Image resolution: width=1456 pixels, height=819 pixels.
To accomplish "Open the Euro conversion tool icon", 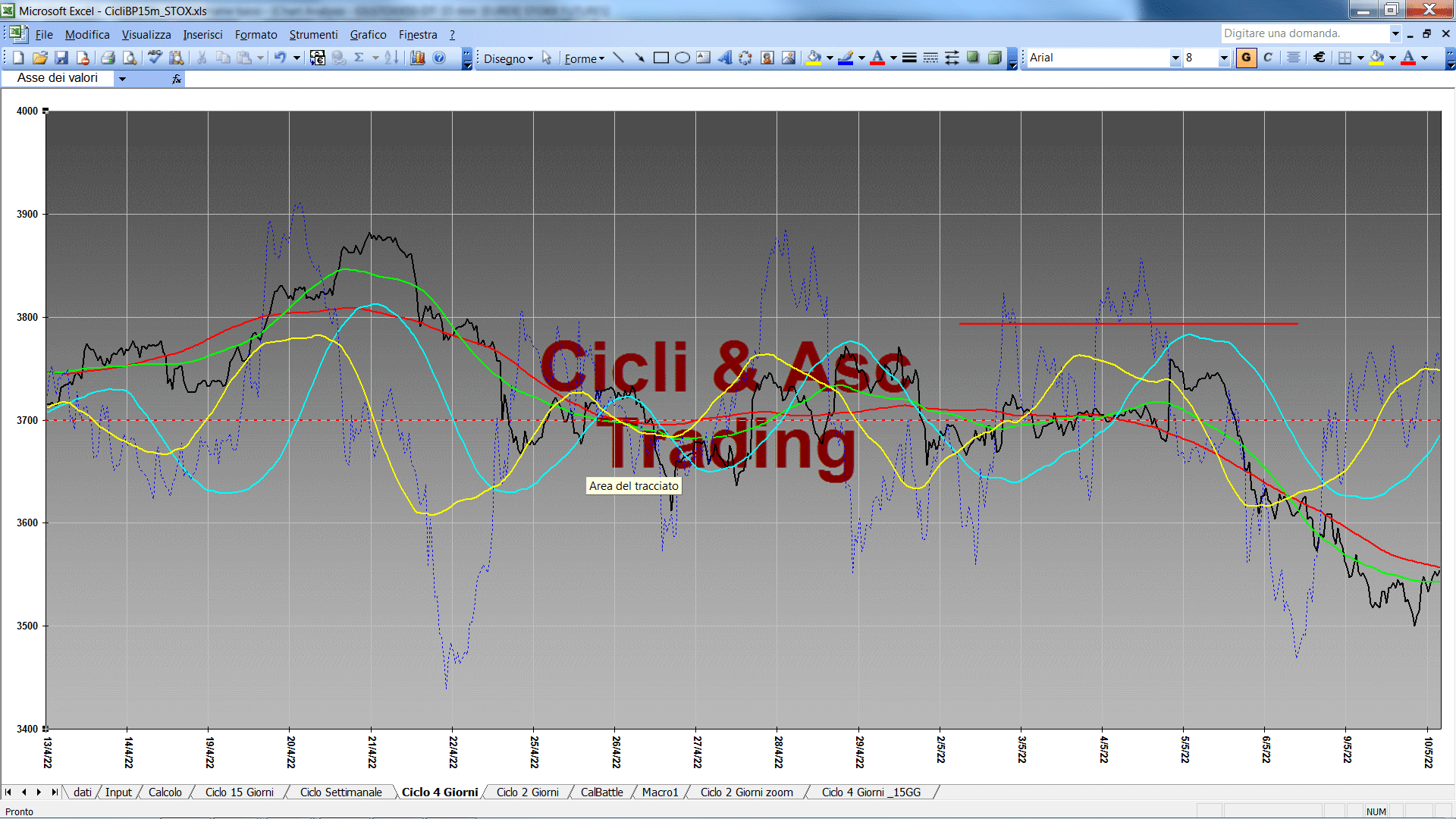I will [x=318, y=58].
